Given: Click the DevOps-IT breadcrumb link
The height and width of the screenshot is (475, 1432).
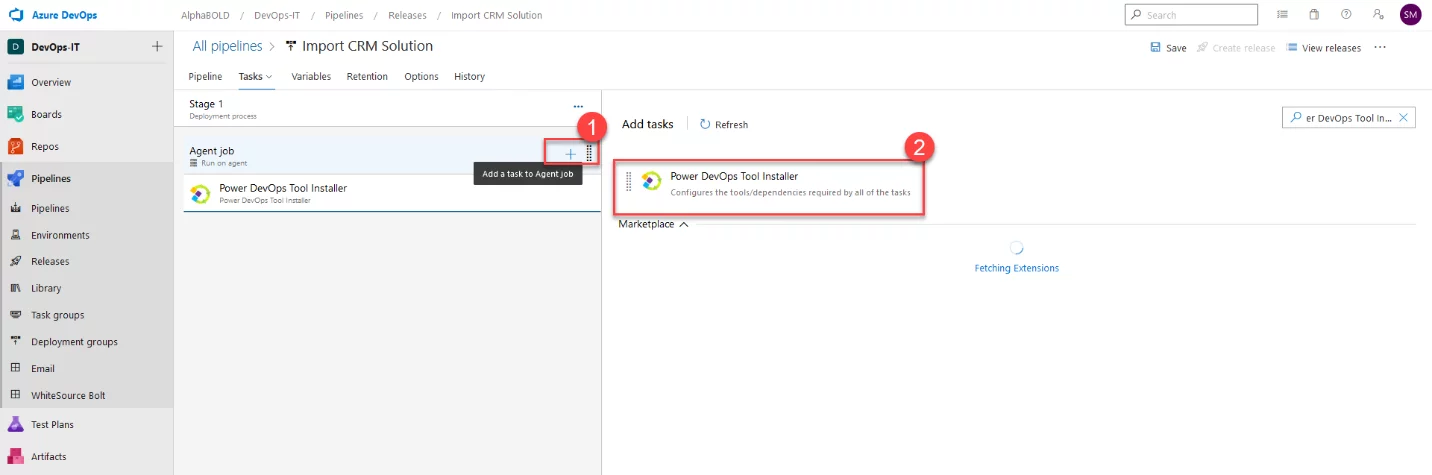Looking at the screenshot, I should point(279,15).
